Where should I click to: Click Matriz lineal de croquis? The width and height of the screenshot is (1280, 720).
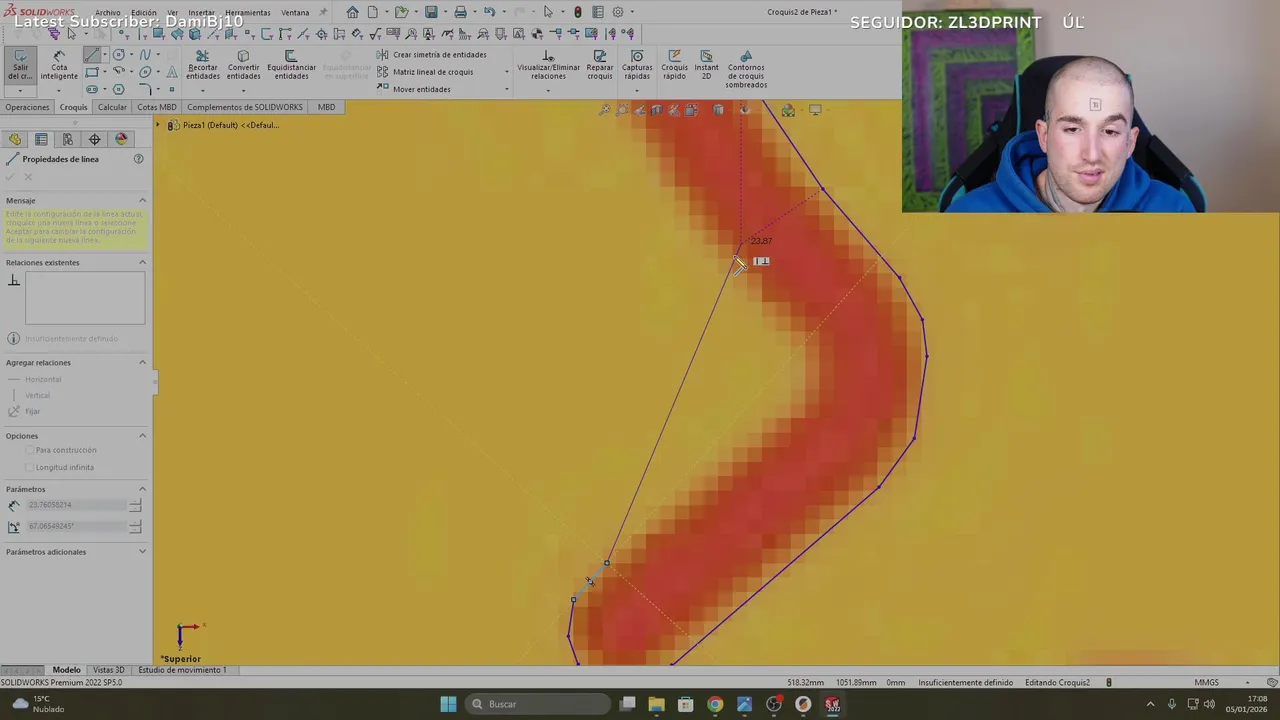(x=425, y=72)
